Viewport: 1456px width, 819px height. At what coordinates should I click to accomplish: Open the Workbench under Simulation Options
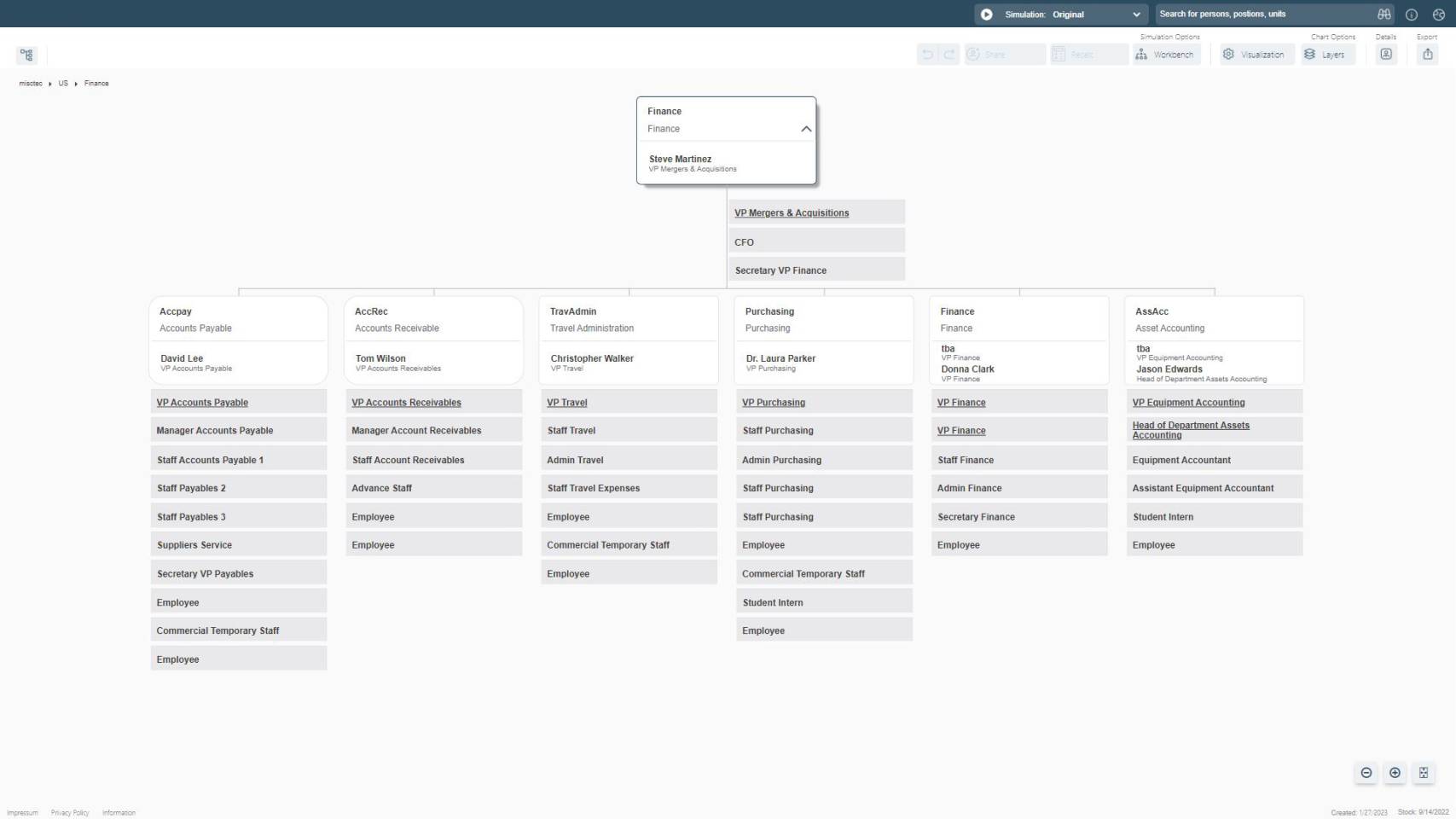pyautogui.click(x=1167, y=54)
